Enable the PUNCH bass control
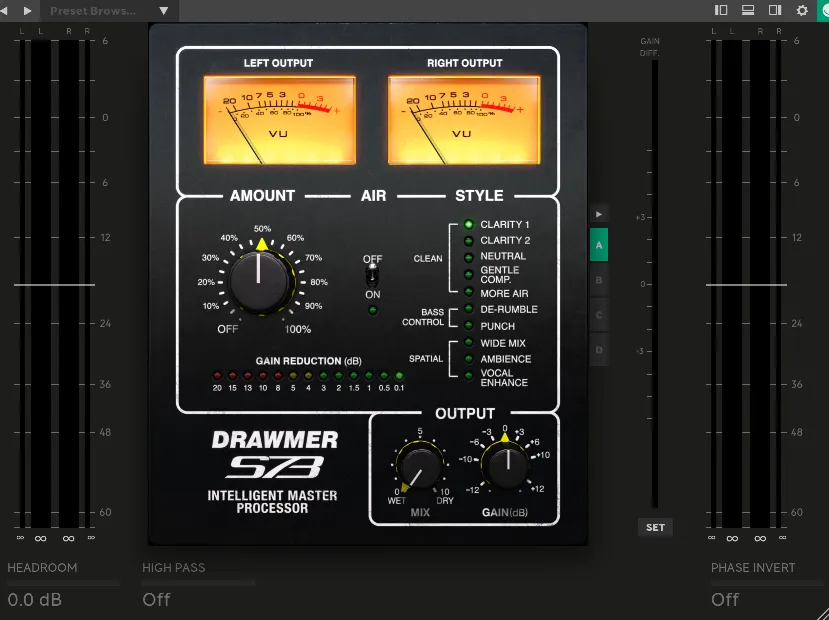Viewport: 829px width, 620px height. pos(469,325)
